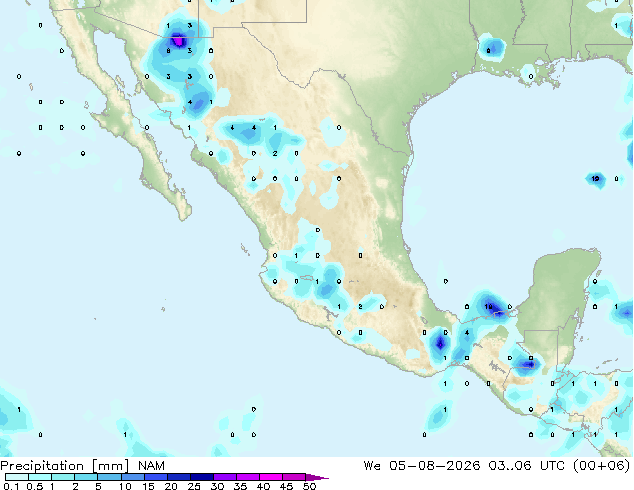The image size is (634, 490).
Task: Click the "(00+06)" forecast offset text
Action: [602, 466]
